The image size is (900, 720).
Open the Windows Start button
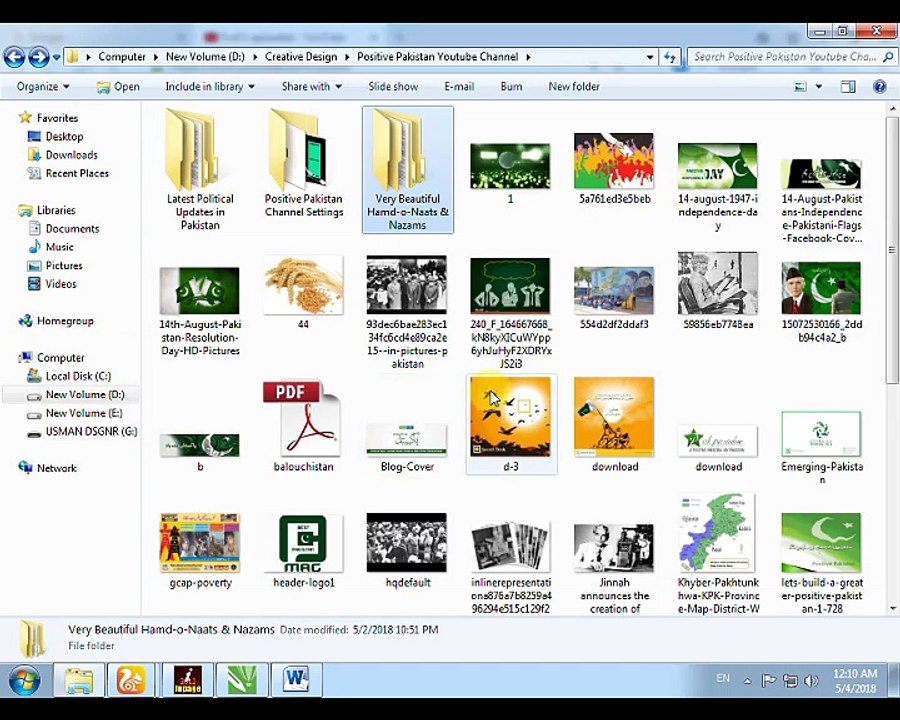coord(24,680)
